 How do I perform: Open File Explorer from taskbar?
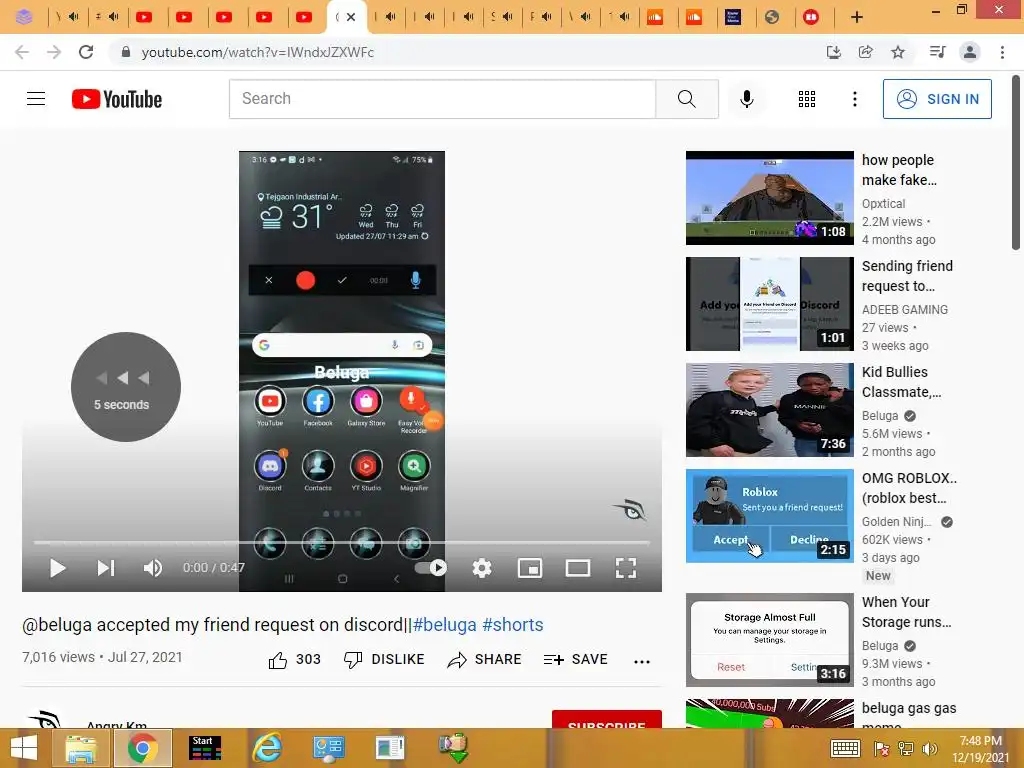coord(80,748)
